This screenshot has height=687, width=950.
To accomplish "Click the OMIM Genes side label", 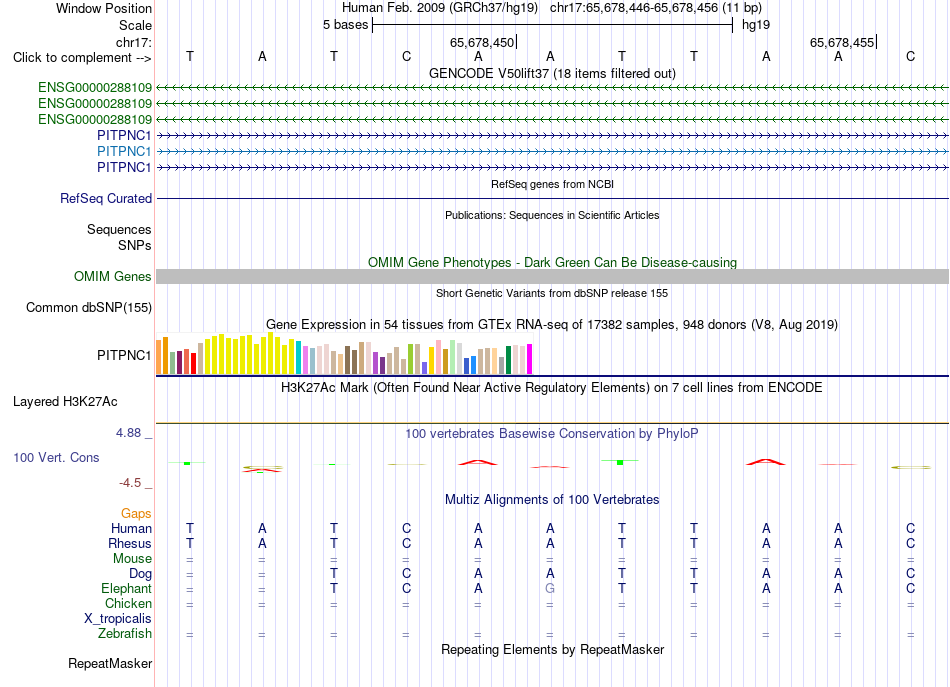I will (112, 276).
